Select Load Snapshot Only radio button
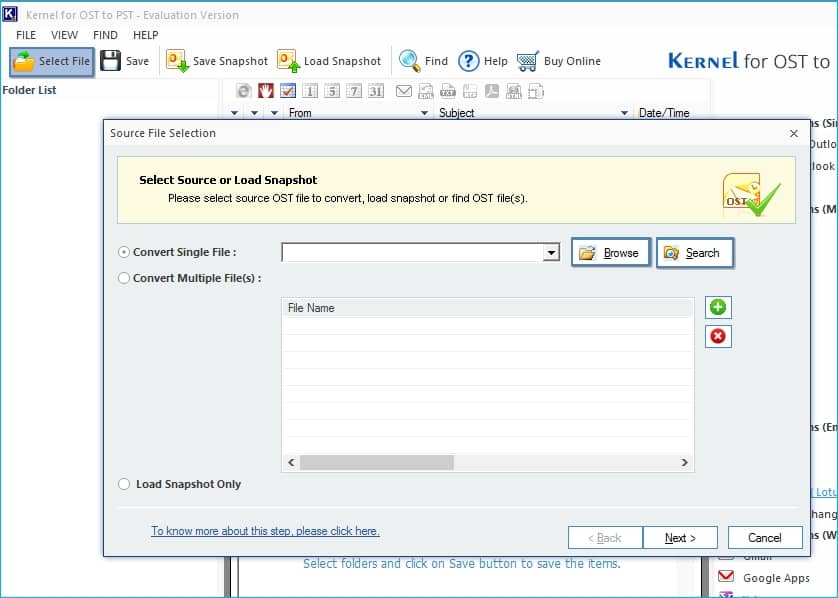The width and height of the screenshot is (838, 598). tap(123, 484)
